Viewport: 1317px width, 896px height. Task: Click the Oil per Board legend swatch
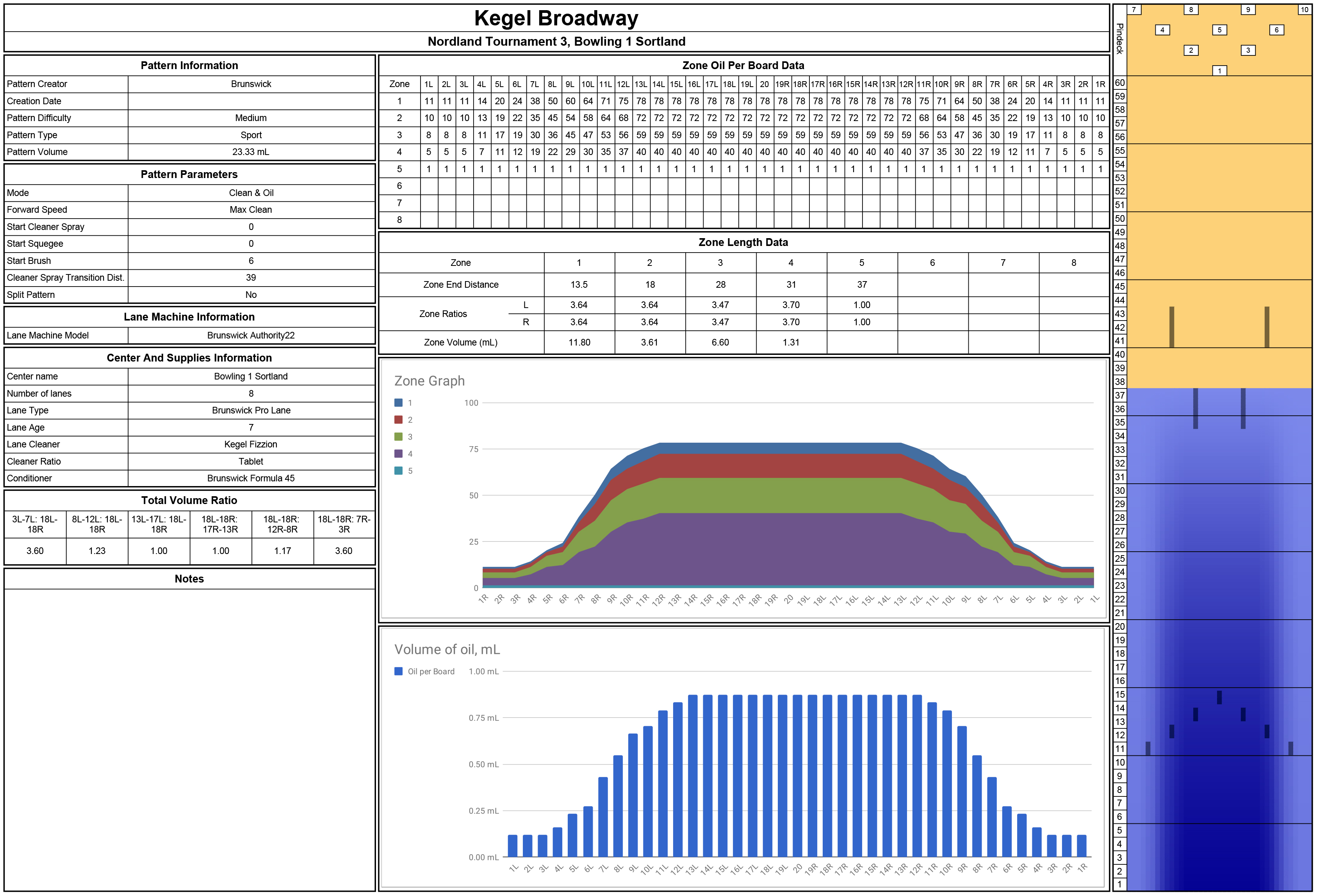(x=398, y=672)
